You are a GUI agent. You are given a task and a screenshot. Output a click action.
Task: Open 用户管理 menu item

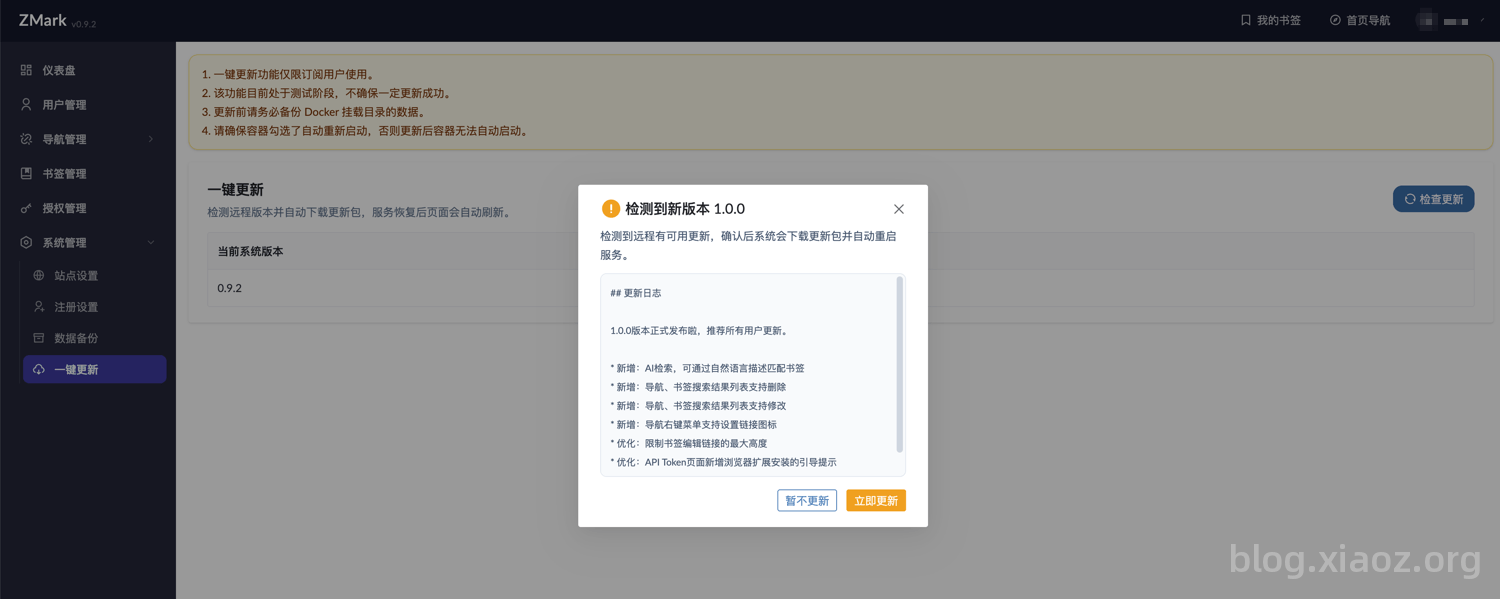pyautogui.click(x=88, y=104)
